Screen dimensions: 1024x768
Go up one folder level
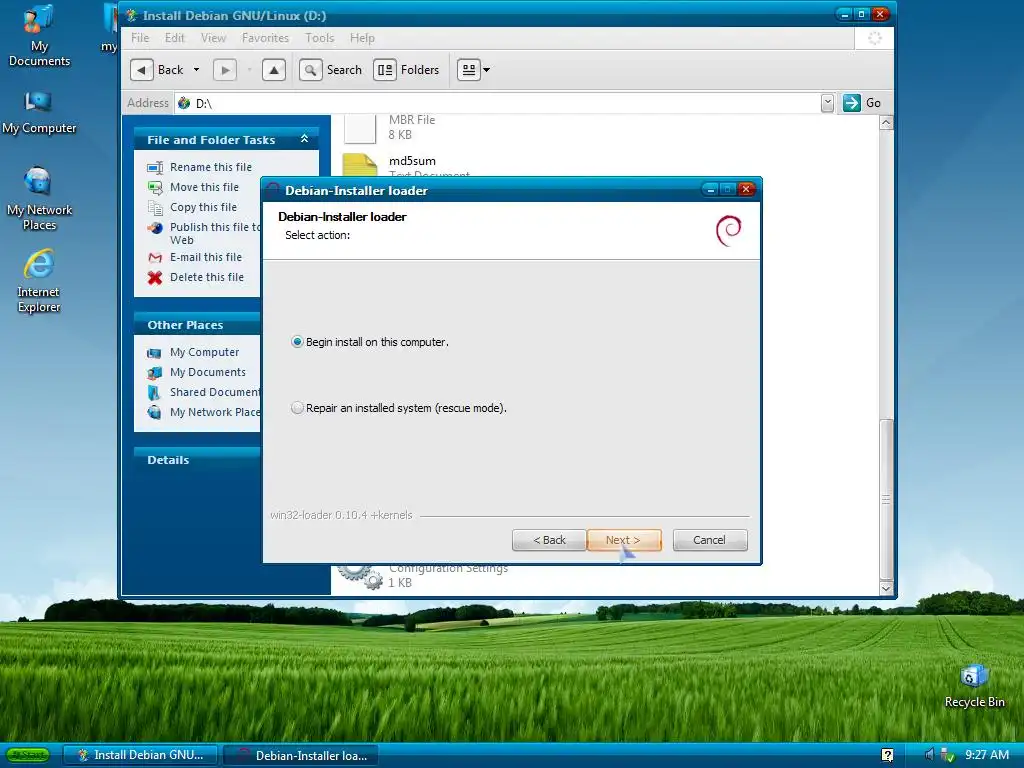[x=274, y=70]
